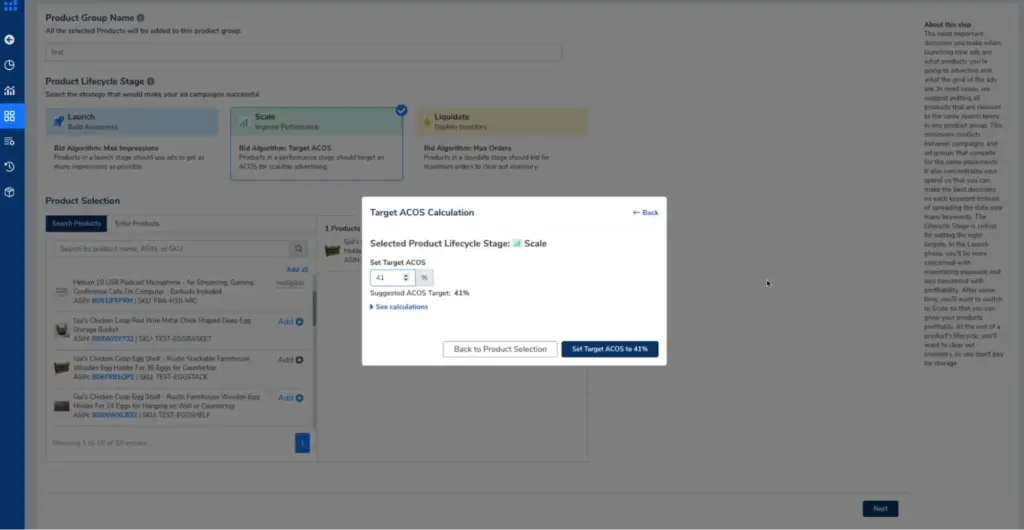Open the box inventory icon in sidebar
The image size is (1024, 530).
point(9,192)
